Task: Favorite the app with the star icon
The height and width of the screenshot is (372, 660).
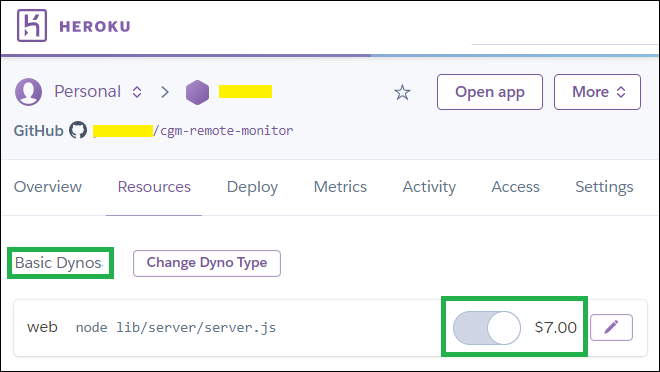Action: point(402,92)
